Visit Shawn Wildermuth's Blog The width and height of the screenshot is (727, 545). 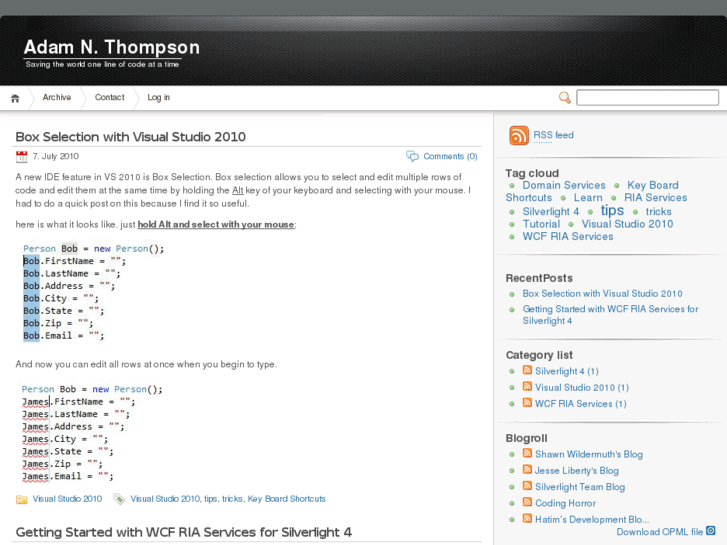(589, 454)
